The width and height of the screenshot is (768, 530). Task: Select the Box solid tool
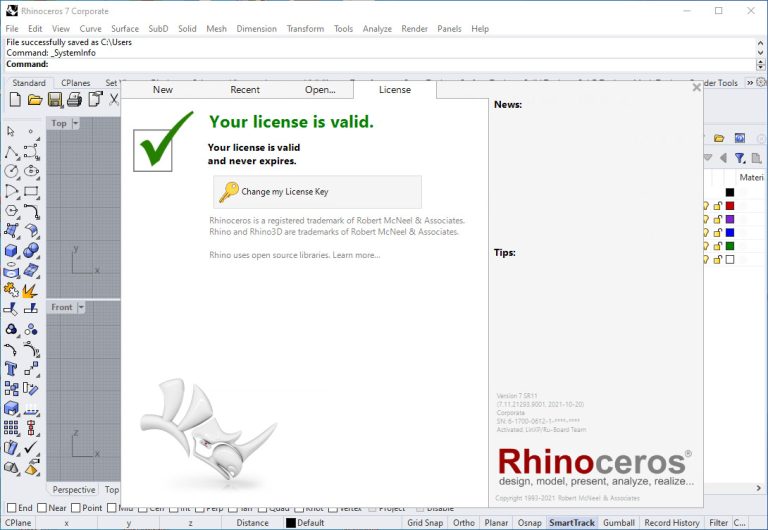[11, 250]
